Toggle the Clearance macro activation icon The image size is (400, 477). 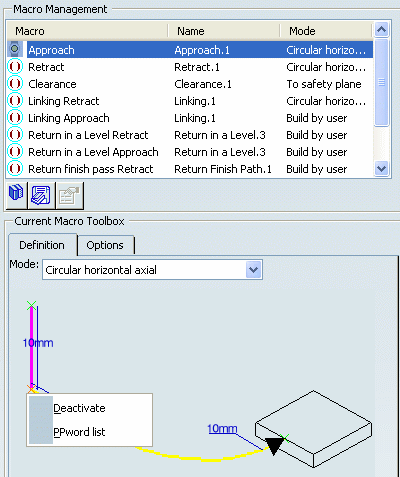tap(15, 84)
